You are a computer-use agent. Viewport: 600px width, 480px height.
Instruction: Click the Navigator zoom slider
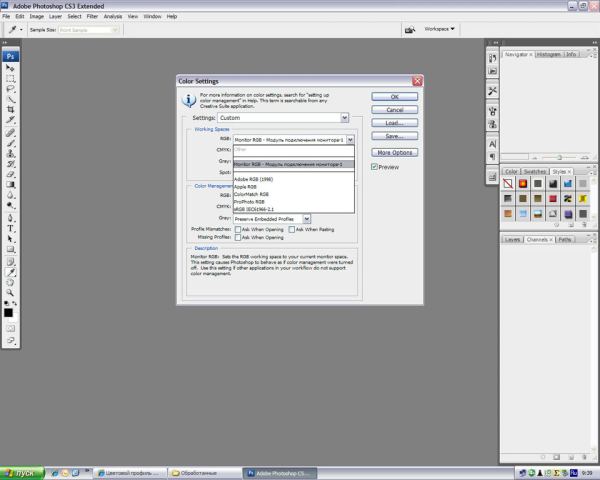click(559, 157)
